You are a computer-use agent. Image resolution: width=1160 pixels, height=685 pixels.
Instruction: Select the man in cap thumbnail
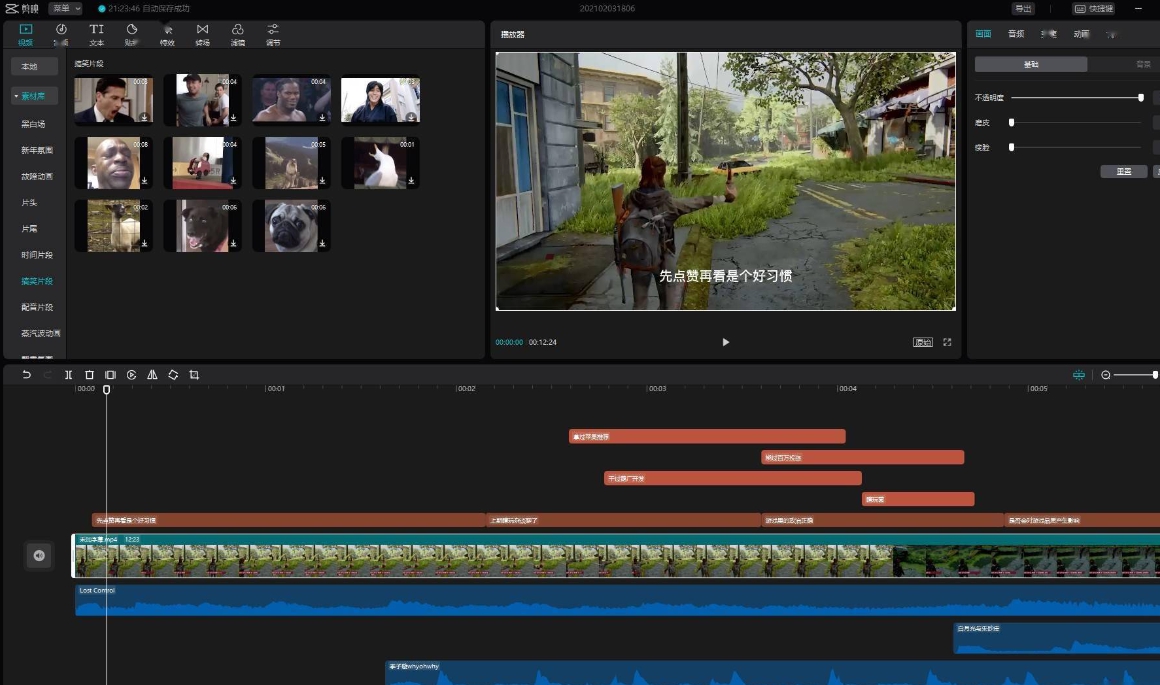pos(203,100)
